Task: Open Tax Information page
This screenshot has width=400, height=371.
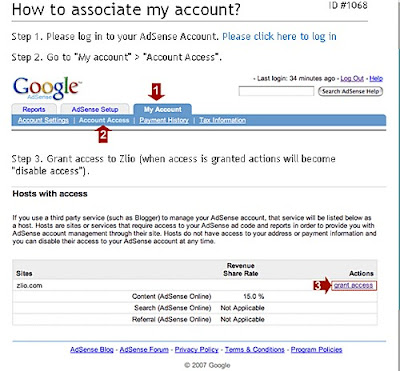Action: [223, 120]
